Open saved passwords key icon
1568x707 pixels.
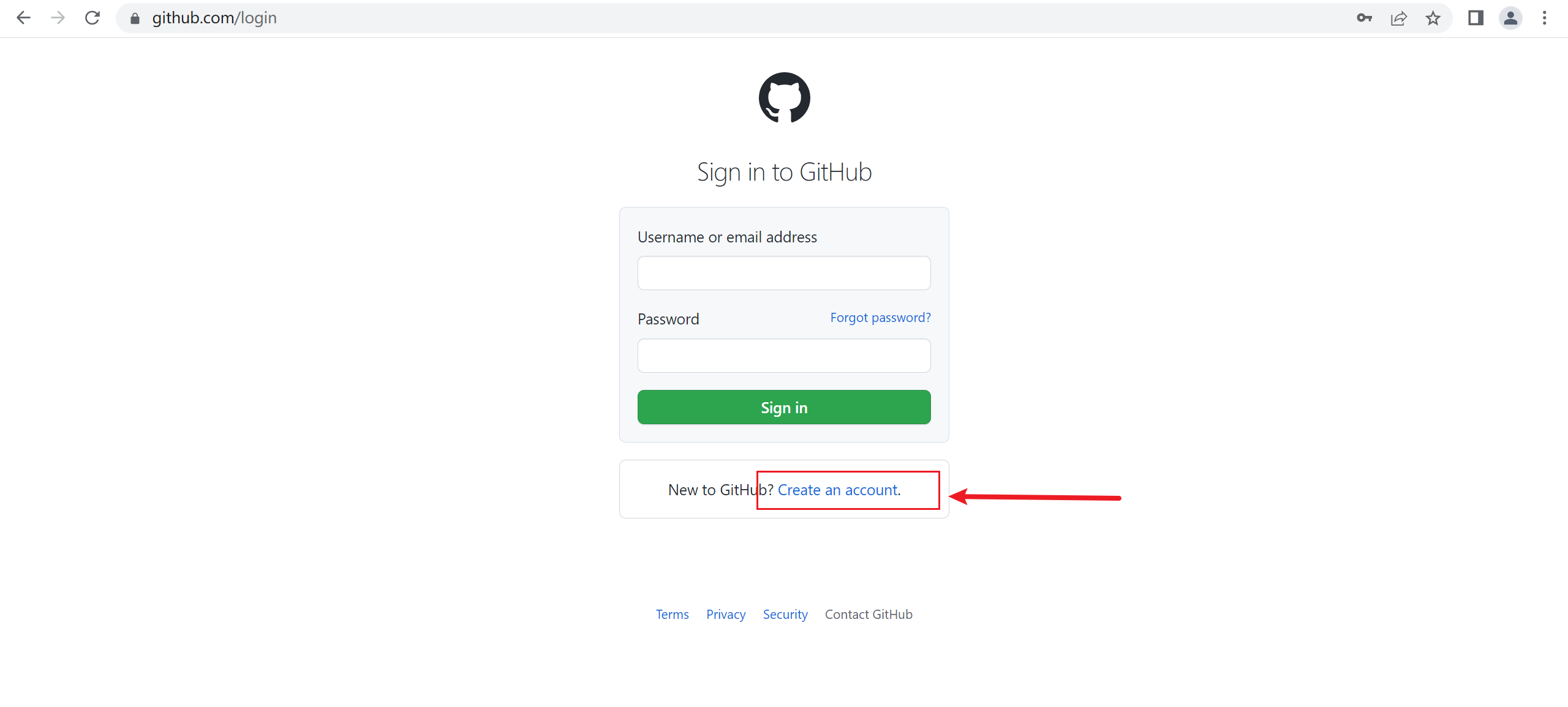[1364, 18]
